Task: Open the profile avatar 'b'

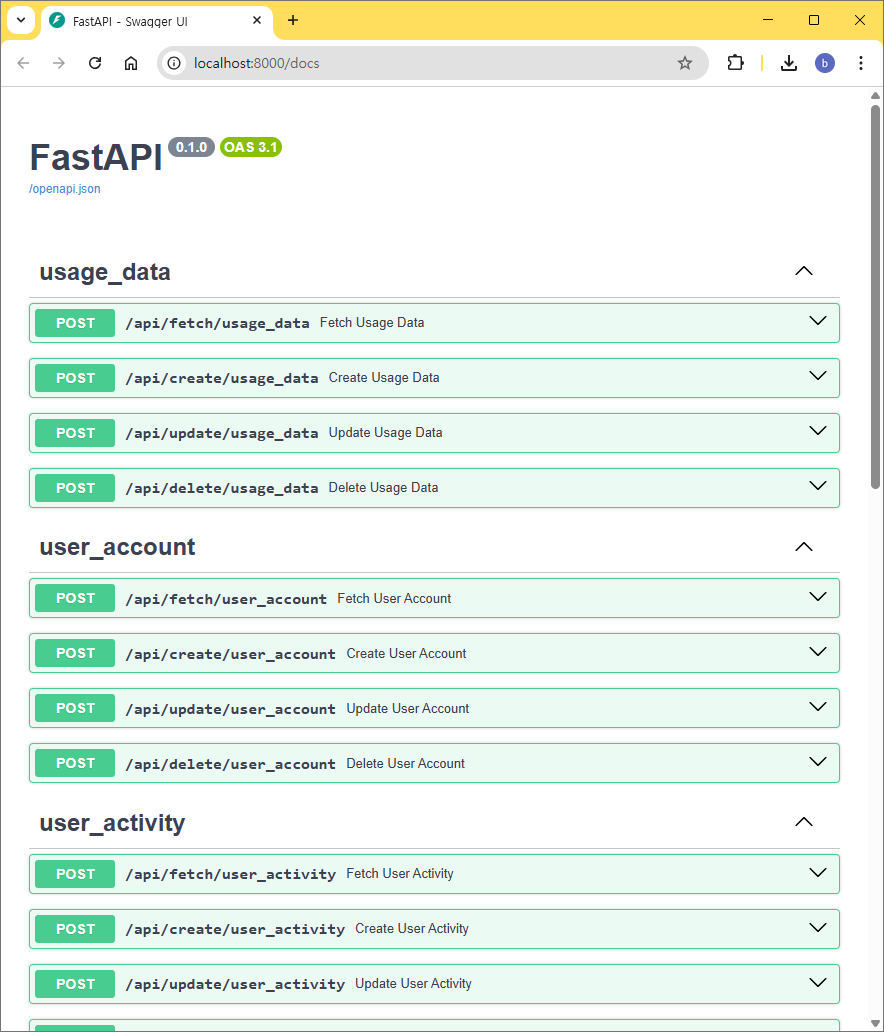Action: (825, 63)
